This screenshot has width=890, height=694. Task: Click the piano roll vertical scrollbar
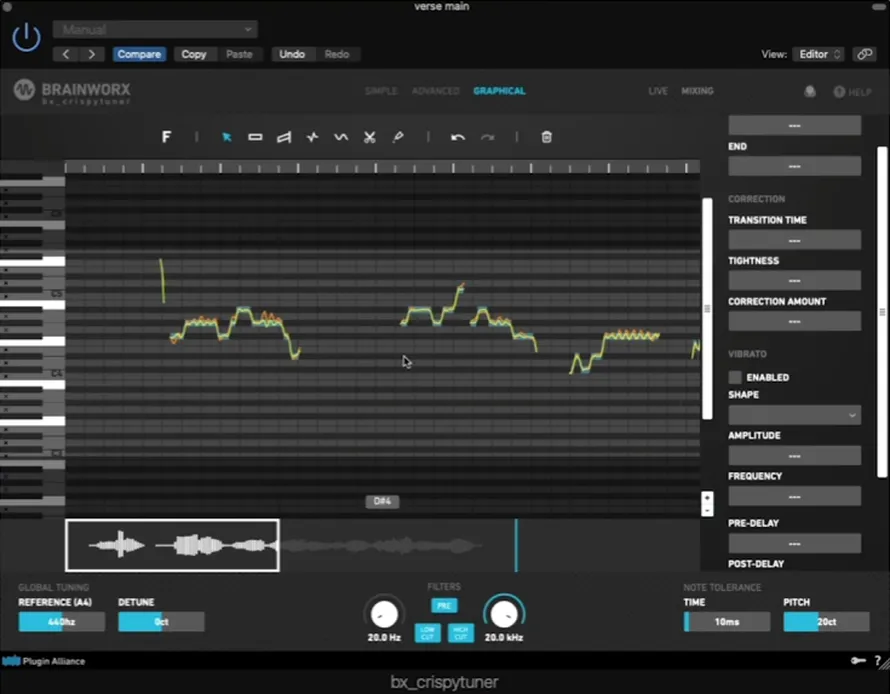[707, 309]
